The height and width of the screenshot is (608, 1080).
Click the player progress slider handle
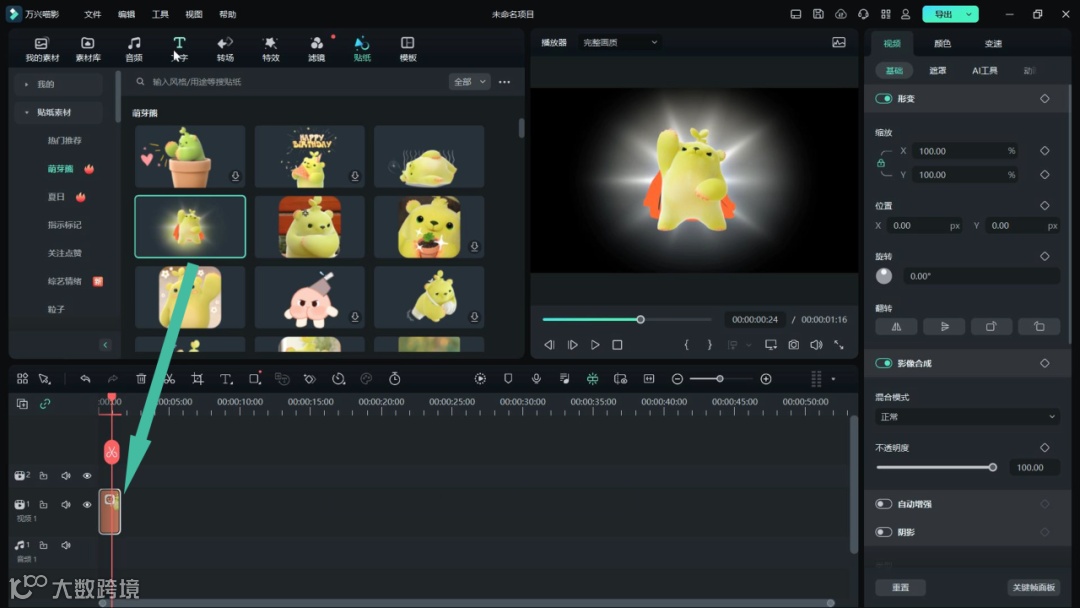[641, 319]
